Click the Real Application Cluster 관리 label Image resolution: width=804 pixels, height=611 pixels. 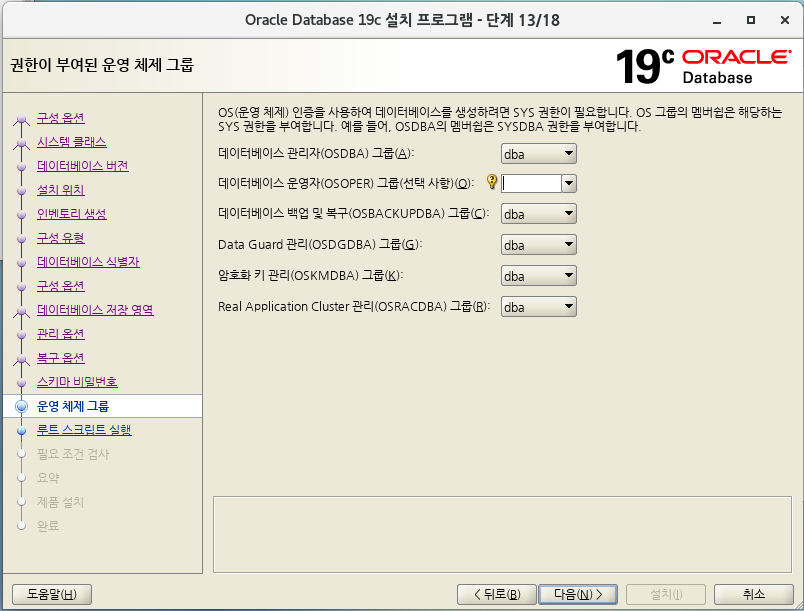(353, 307)
